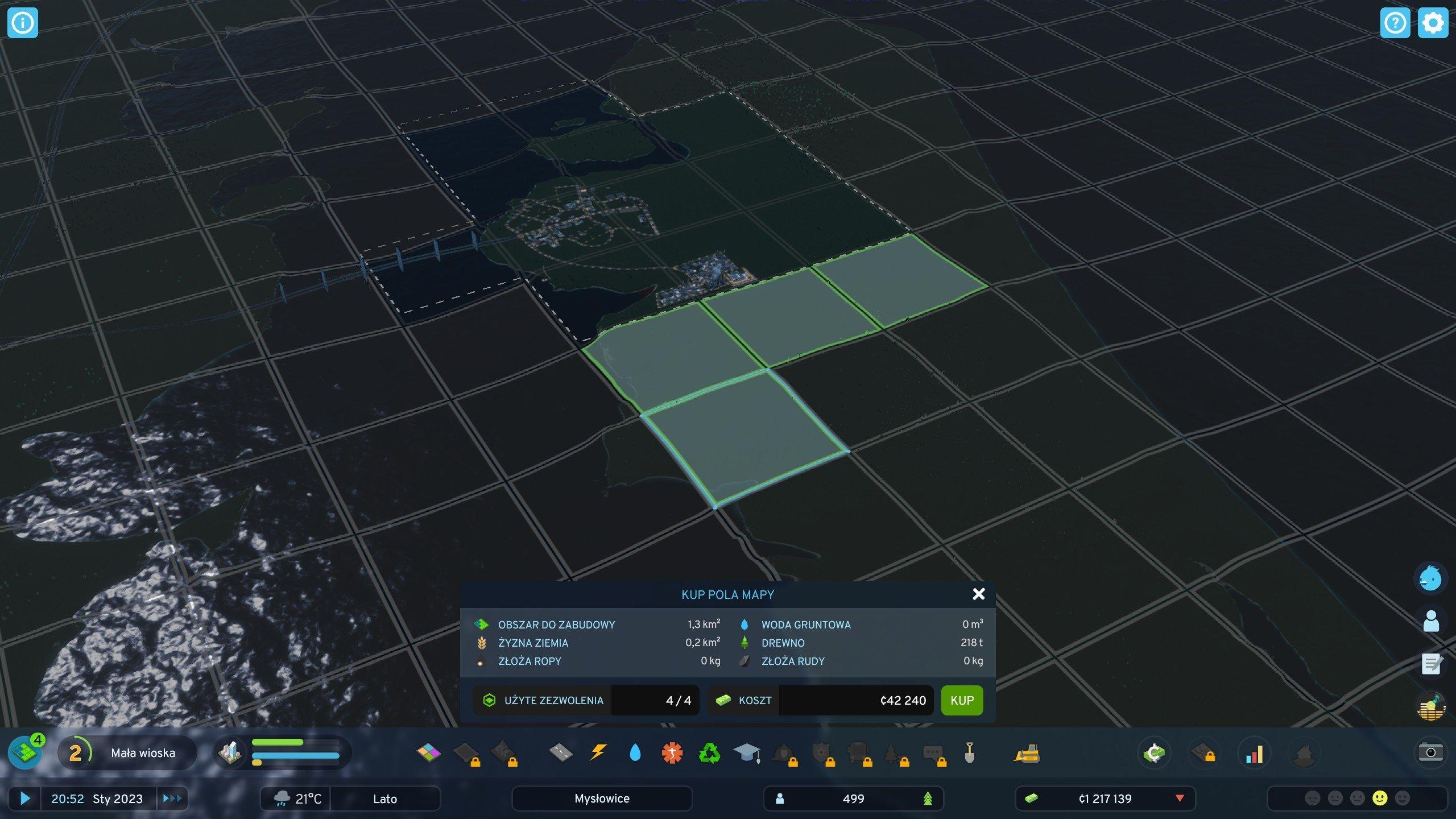Select the locked Fire and Rescue menu

pos(784,753)
